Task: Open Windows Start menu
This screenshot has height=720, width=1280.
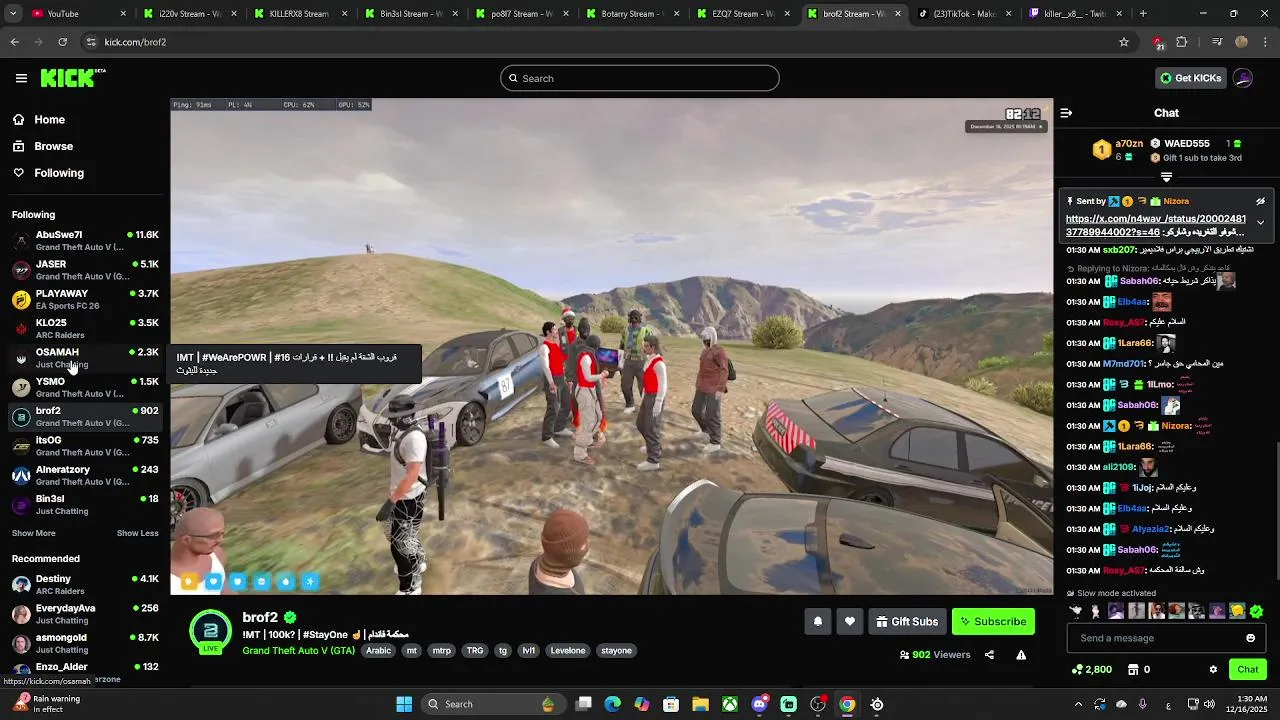Action: (404, 704)
